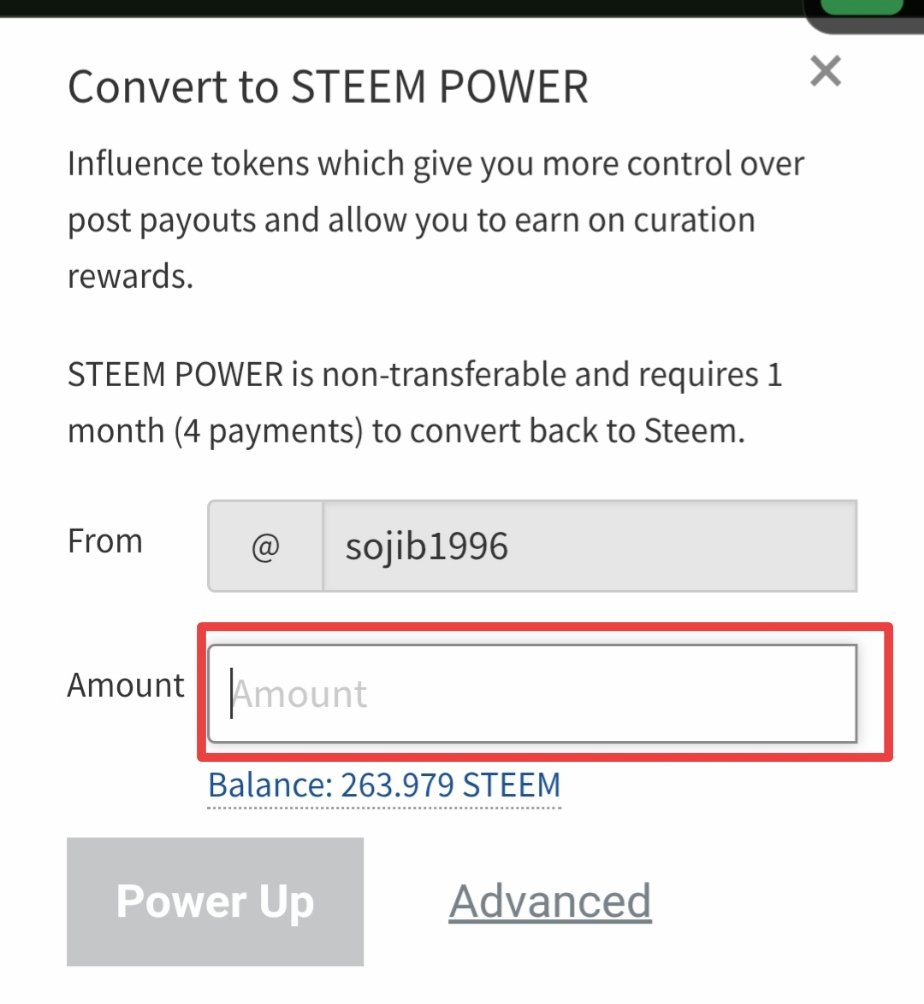Open the Advanced options link

(x=550, y=902)
